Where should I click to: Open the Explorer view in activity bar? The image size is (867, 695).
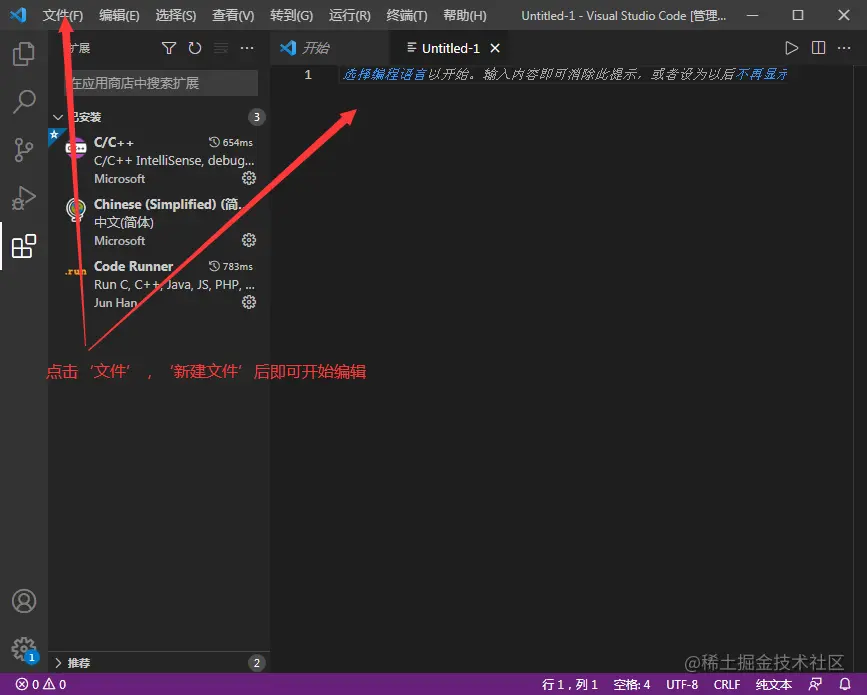coord(24,54)
